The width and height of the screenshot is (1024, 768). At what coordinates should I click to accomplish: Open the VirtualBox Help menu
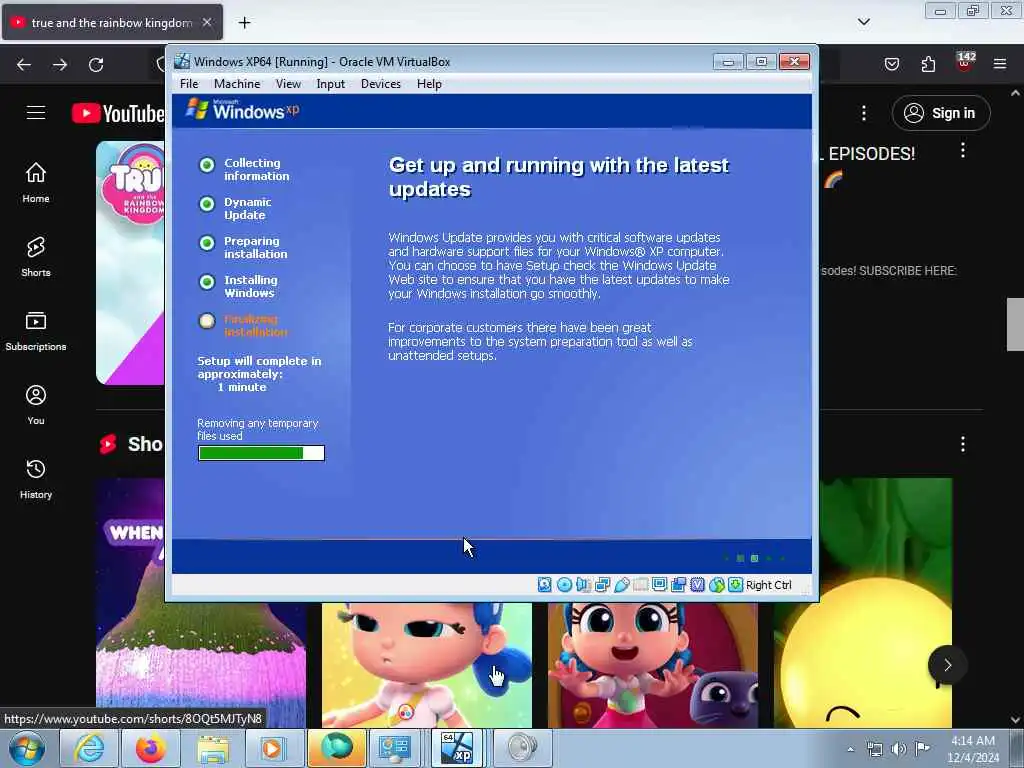(x=429, y=84)
